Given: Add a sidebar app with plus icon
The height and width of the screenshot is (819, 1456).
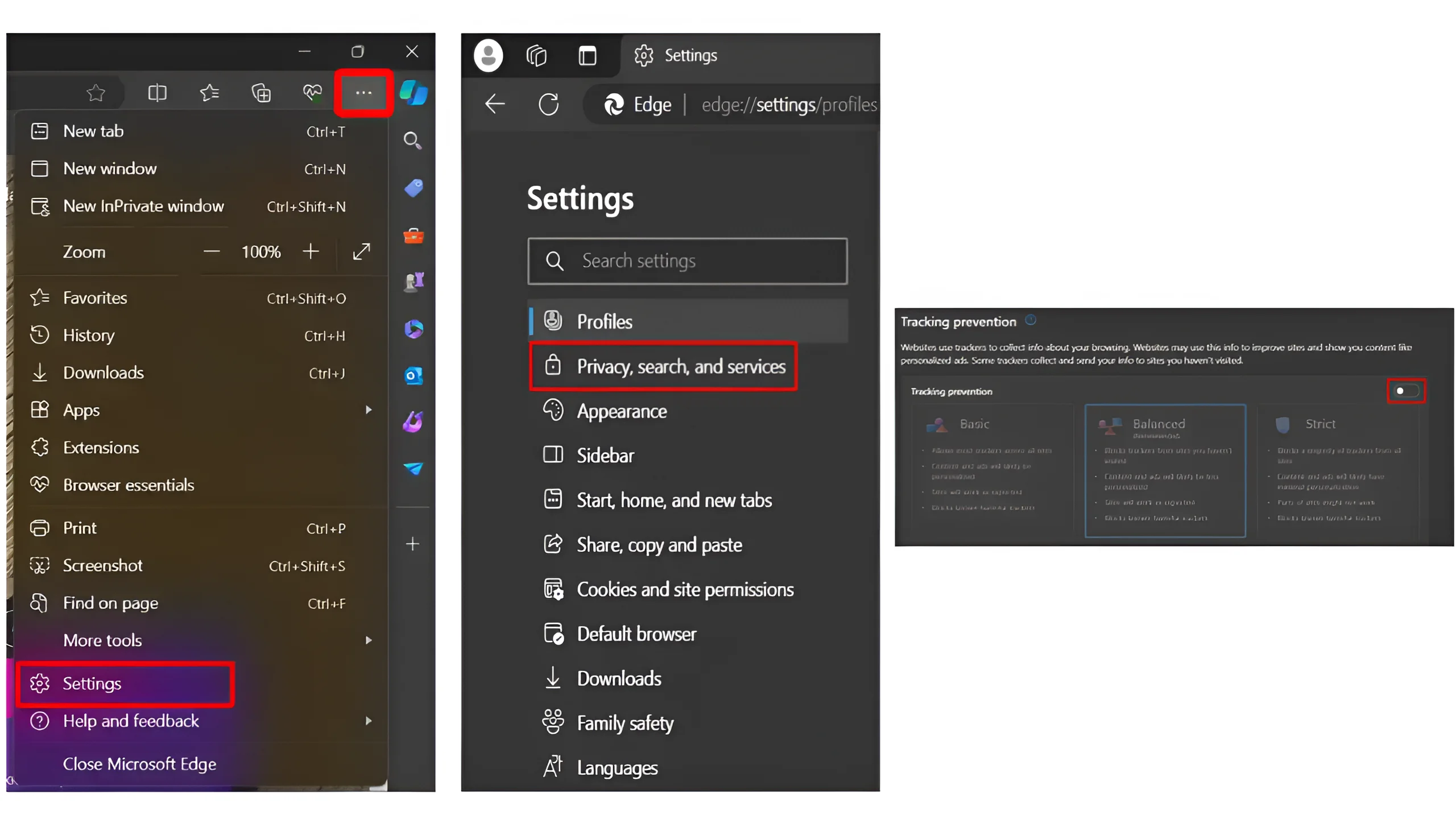Looking at the screenshot, I should click(x=412, y=544).
